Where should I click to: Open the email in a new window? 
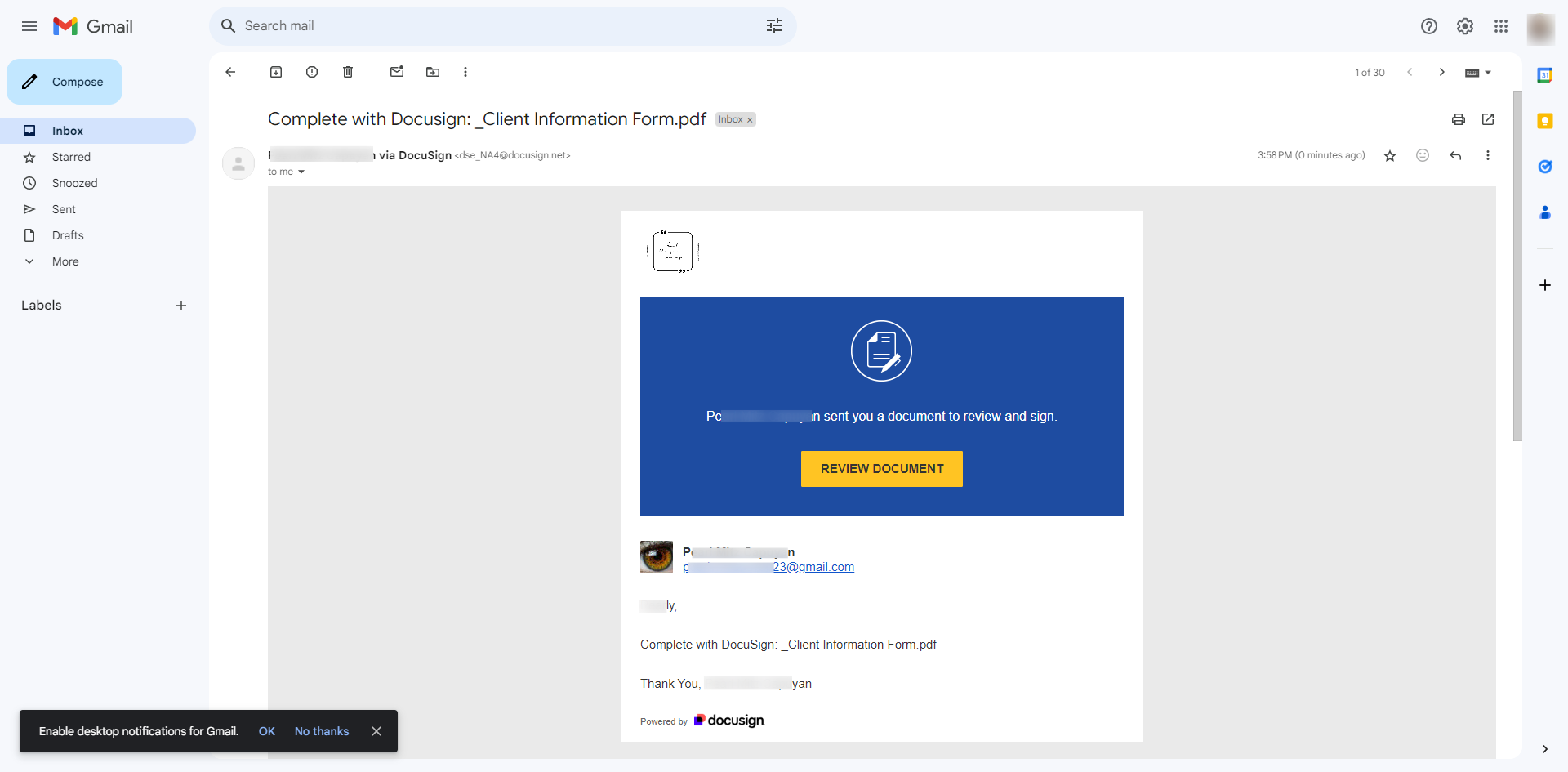pos(1488,119)
